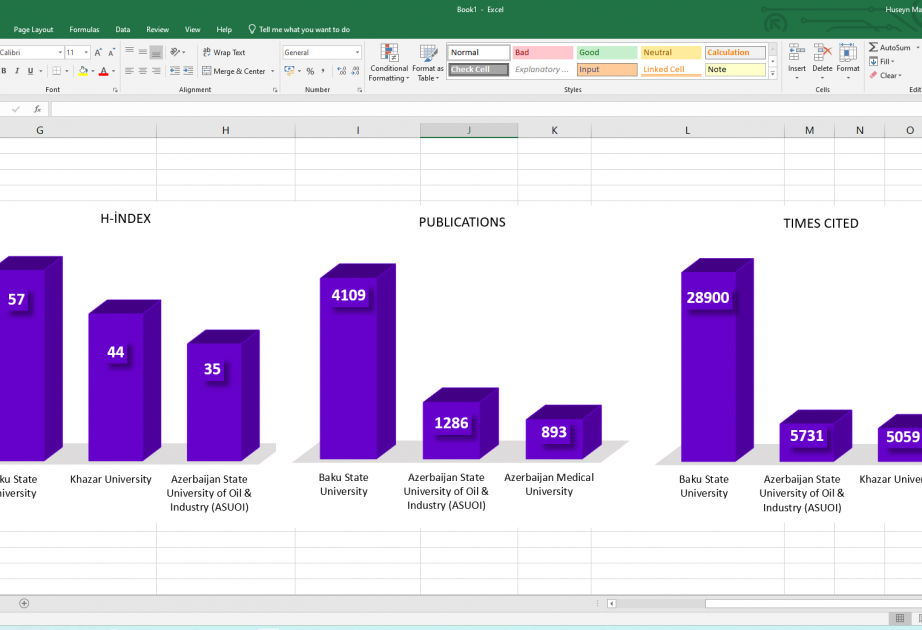Apply the Linked Cell style
The height and width of the screenshot is (630, 922).
coord(671,69)
